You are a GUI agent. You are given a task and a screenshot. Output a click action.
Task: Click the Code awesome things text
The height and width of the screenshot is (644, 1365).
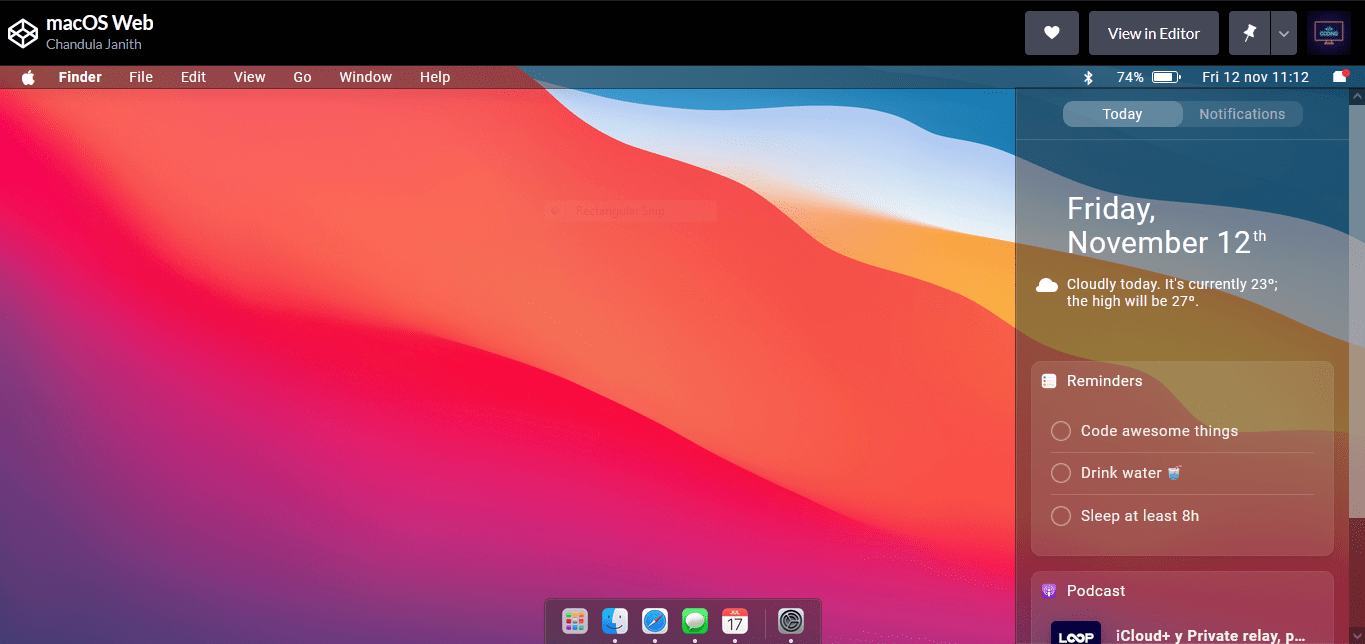1159,431
